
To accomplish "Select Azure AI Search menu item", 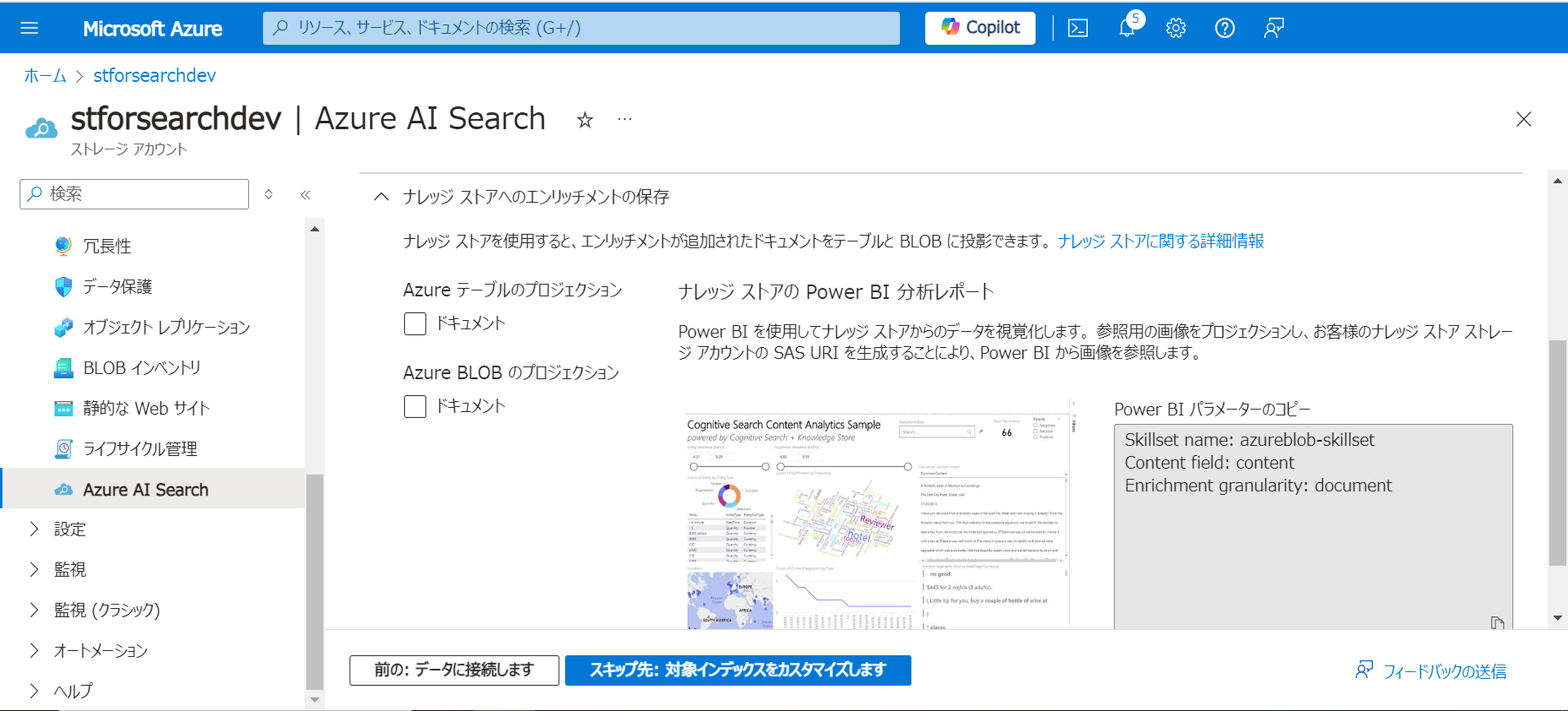I will [x=152, y=489].
